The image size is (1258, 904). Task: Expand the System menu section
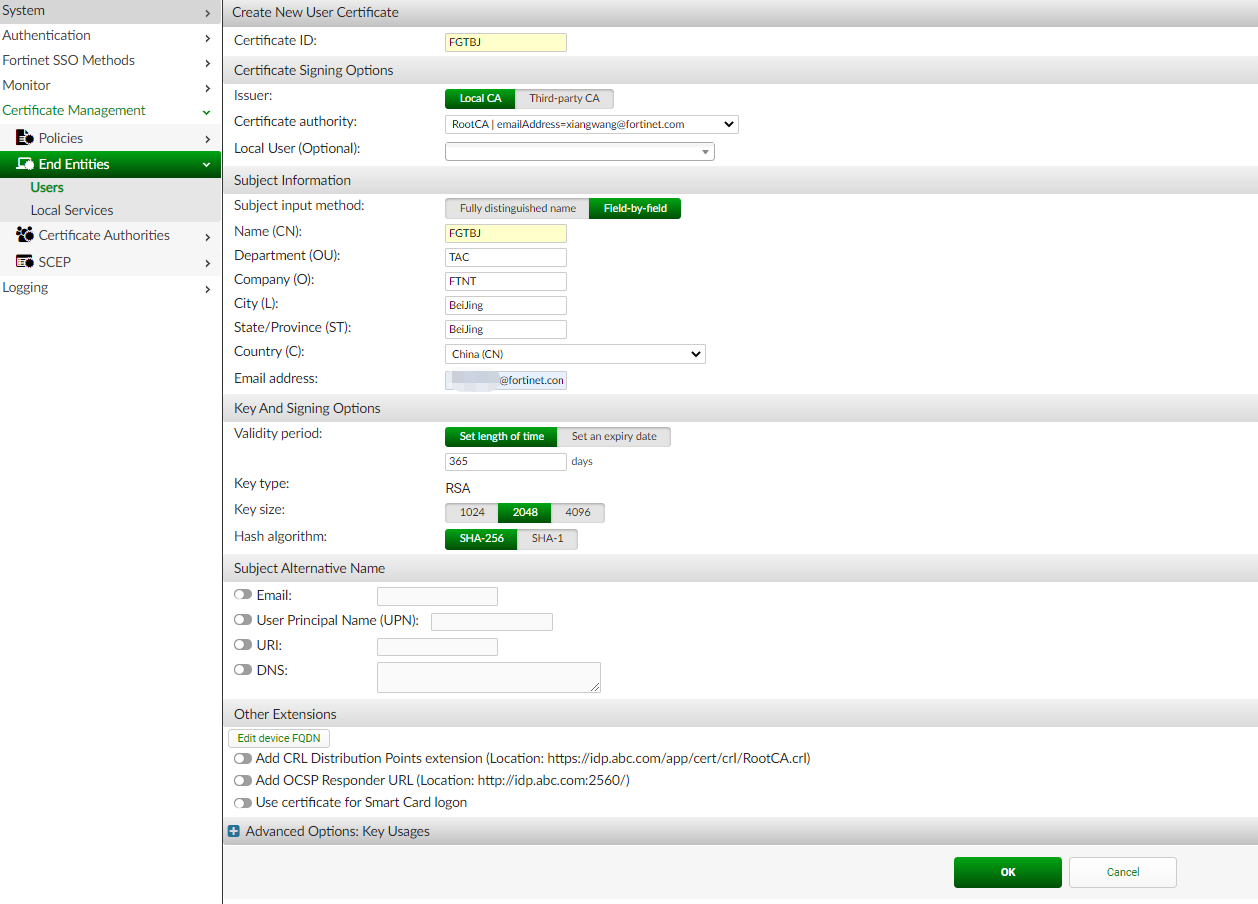[108, 11]
